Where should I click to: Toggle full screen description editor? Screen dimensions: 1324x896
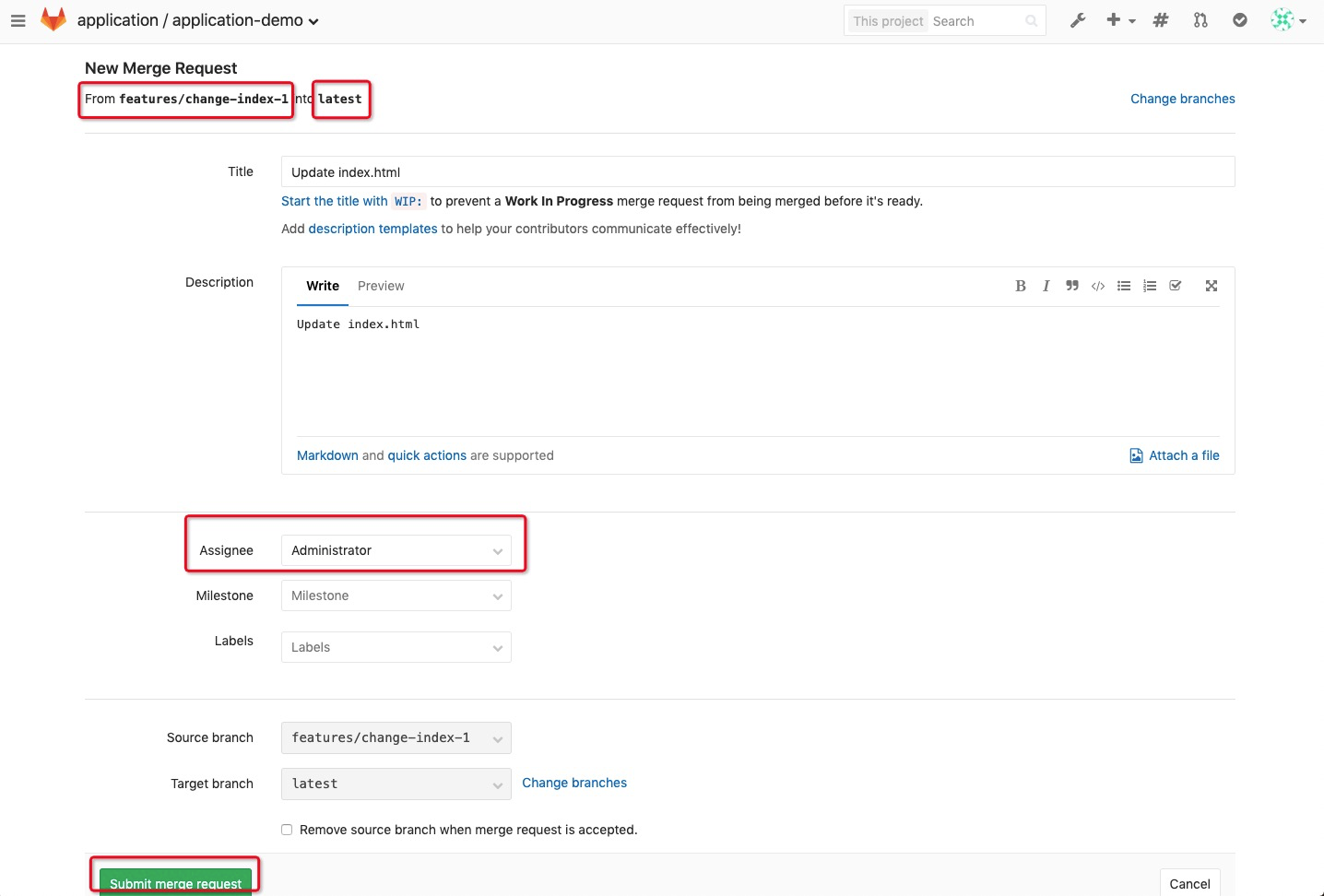coord(1212,286)
